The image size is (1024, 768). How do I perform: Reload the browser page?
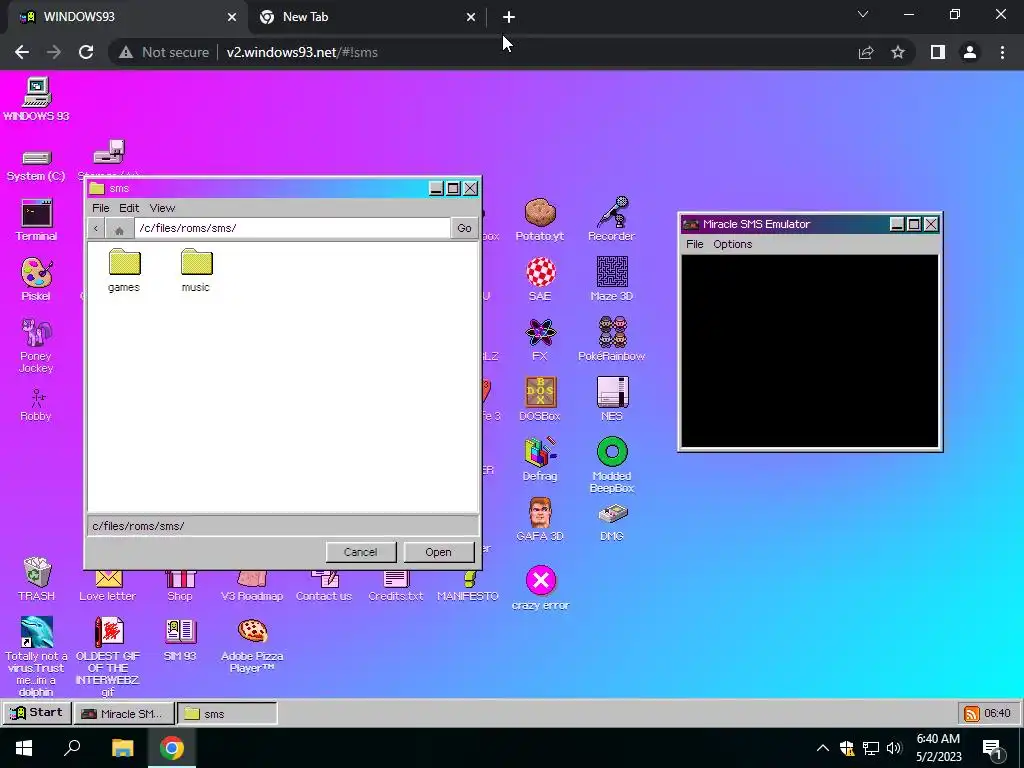tap(86, 52)
